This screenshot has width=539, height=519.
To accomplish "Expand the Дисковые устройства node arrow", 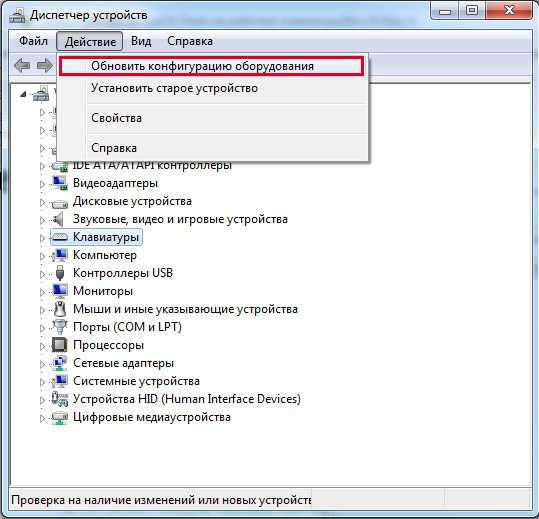I will coord(42,202).
